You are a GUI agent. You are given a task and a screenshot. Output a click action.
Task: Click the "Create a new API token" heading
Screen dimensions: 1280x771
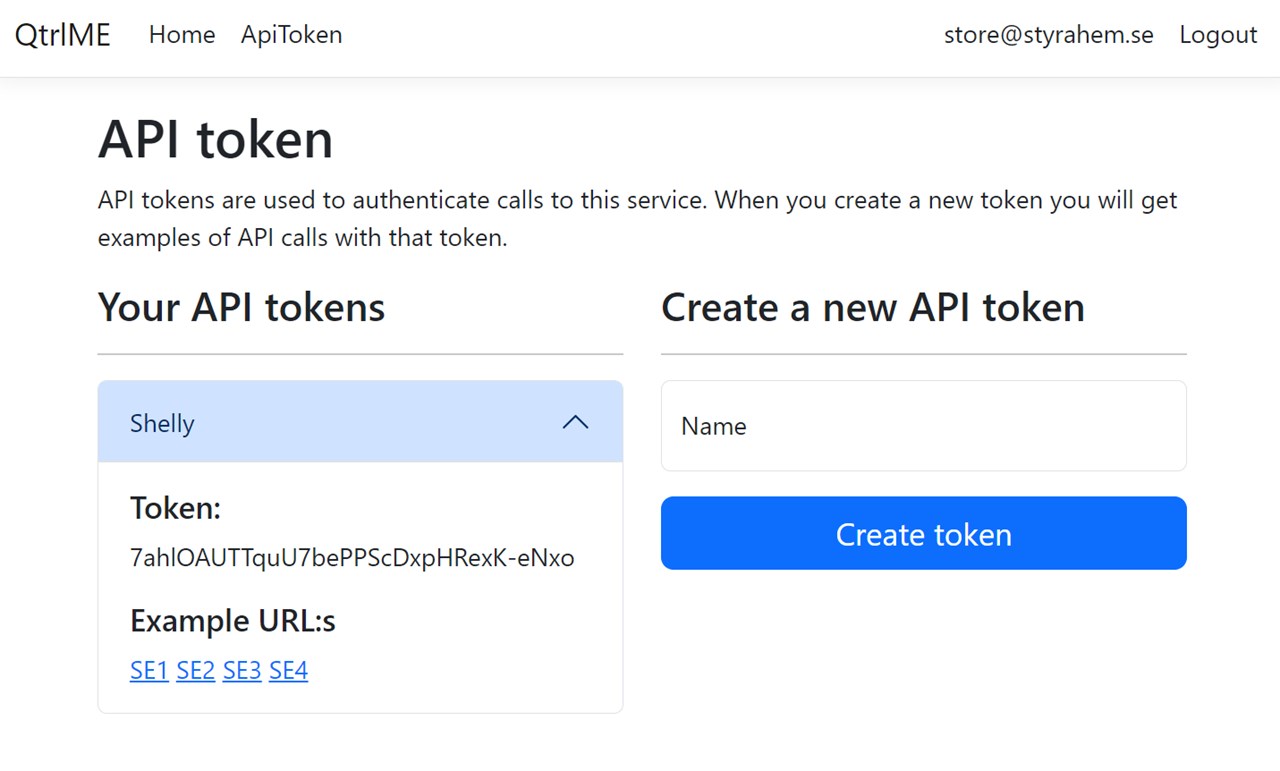pos(872,307)
